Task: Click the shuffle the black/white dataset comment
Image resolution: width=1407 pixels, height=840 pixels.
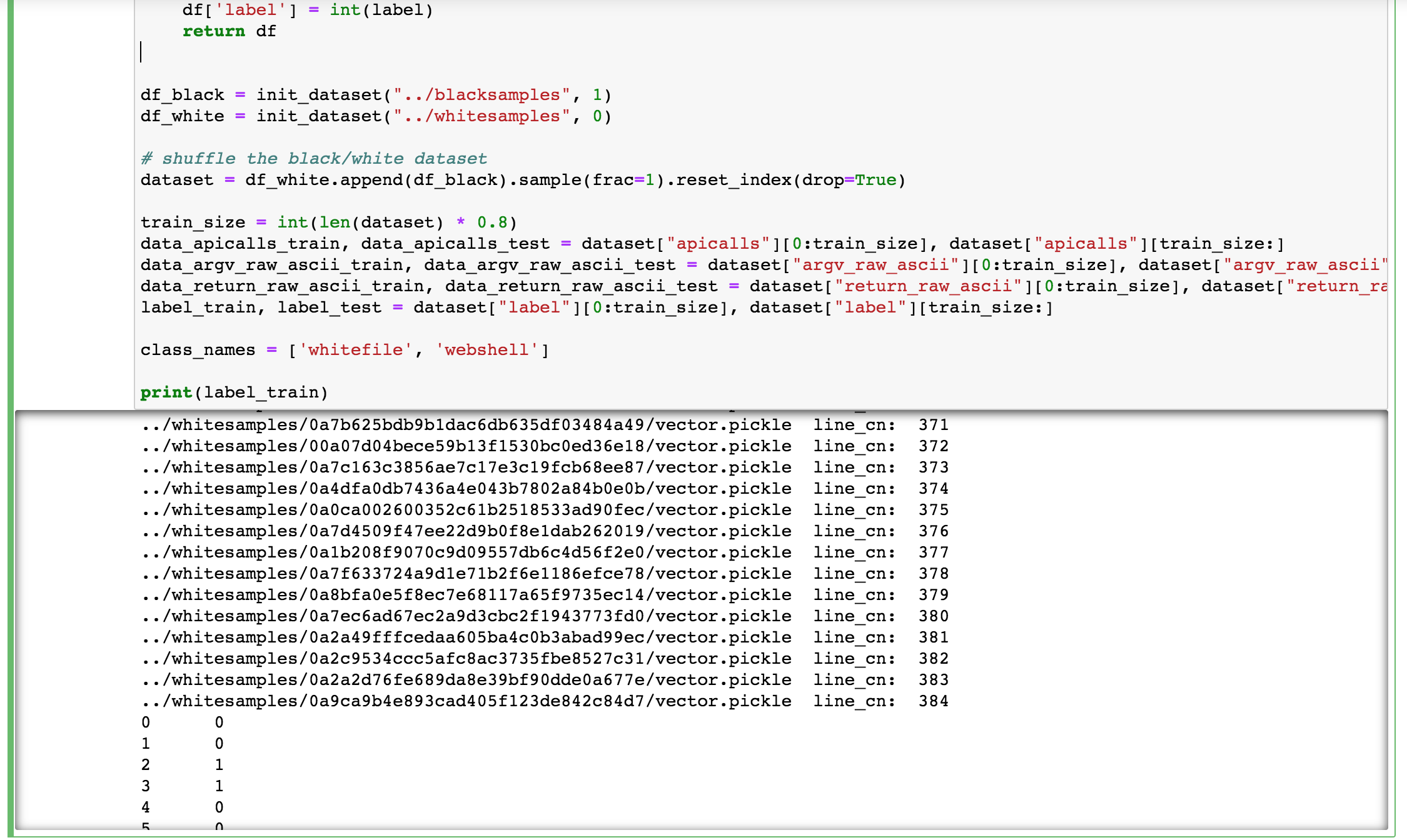Action: pyautogui.click(x=314, y=159)
